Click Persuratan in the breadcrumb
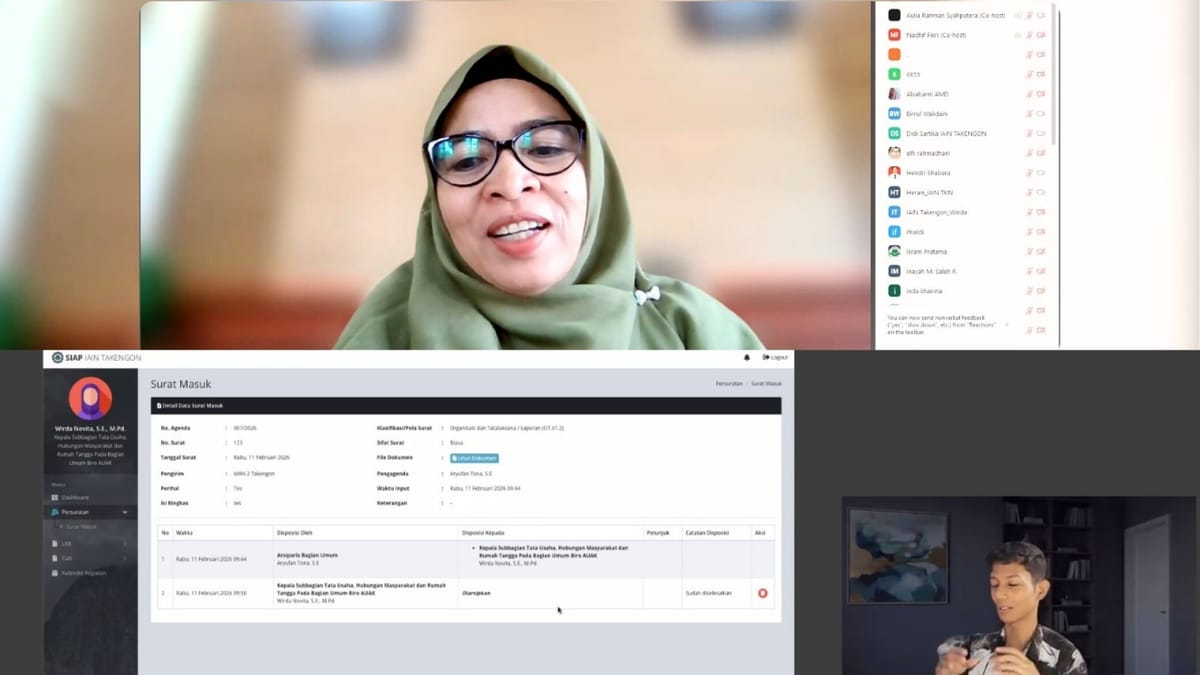The height and width of the screenshot is (675, 1200). 729,383
